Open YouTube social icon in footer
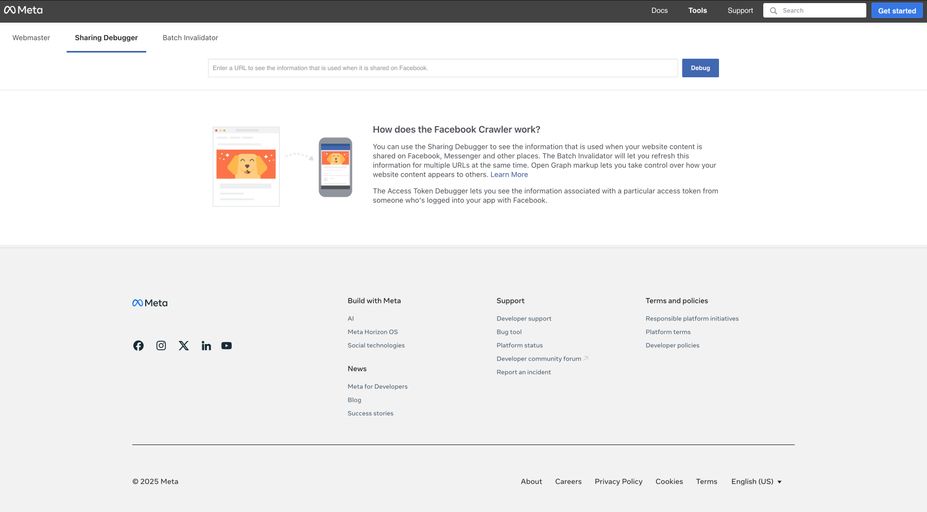 coord(227,346)
